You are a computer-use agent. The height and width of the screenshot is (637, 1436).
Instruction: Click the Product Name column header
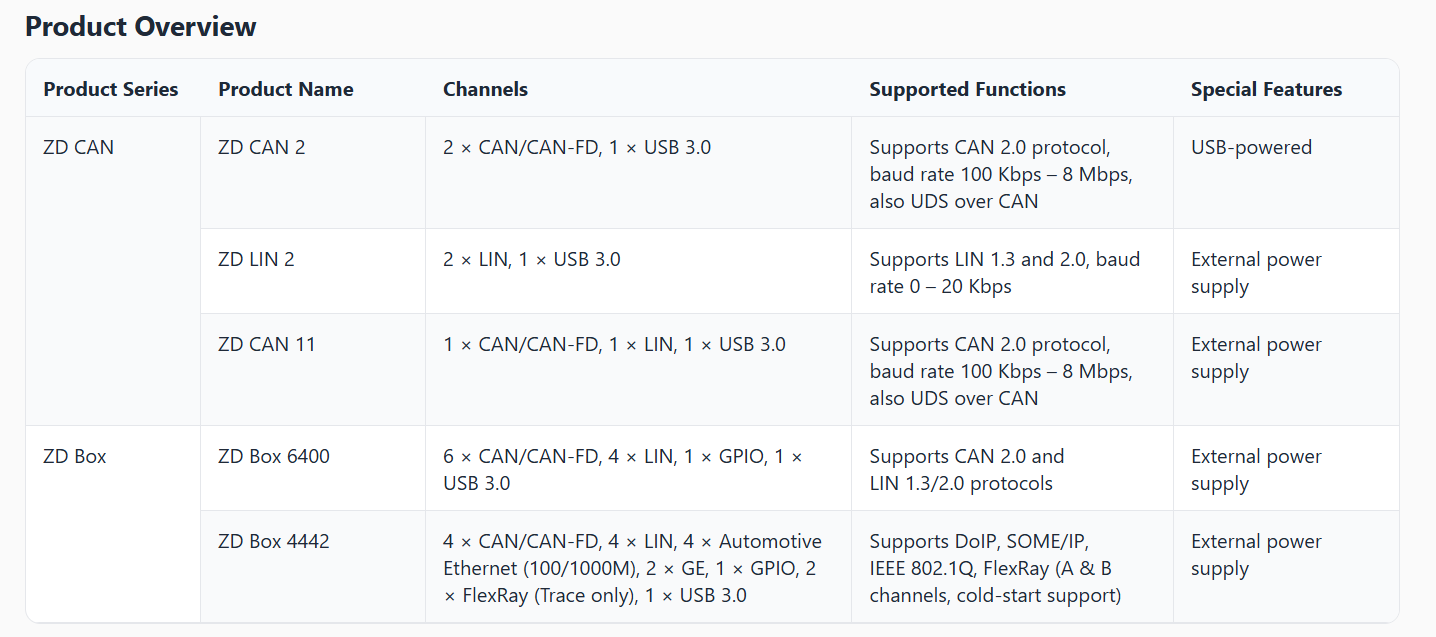click(286, 89)
